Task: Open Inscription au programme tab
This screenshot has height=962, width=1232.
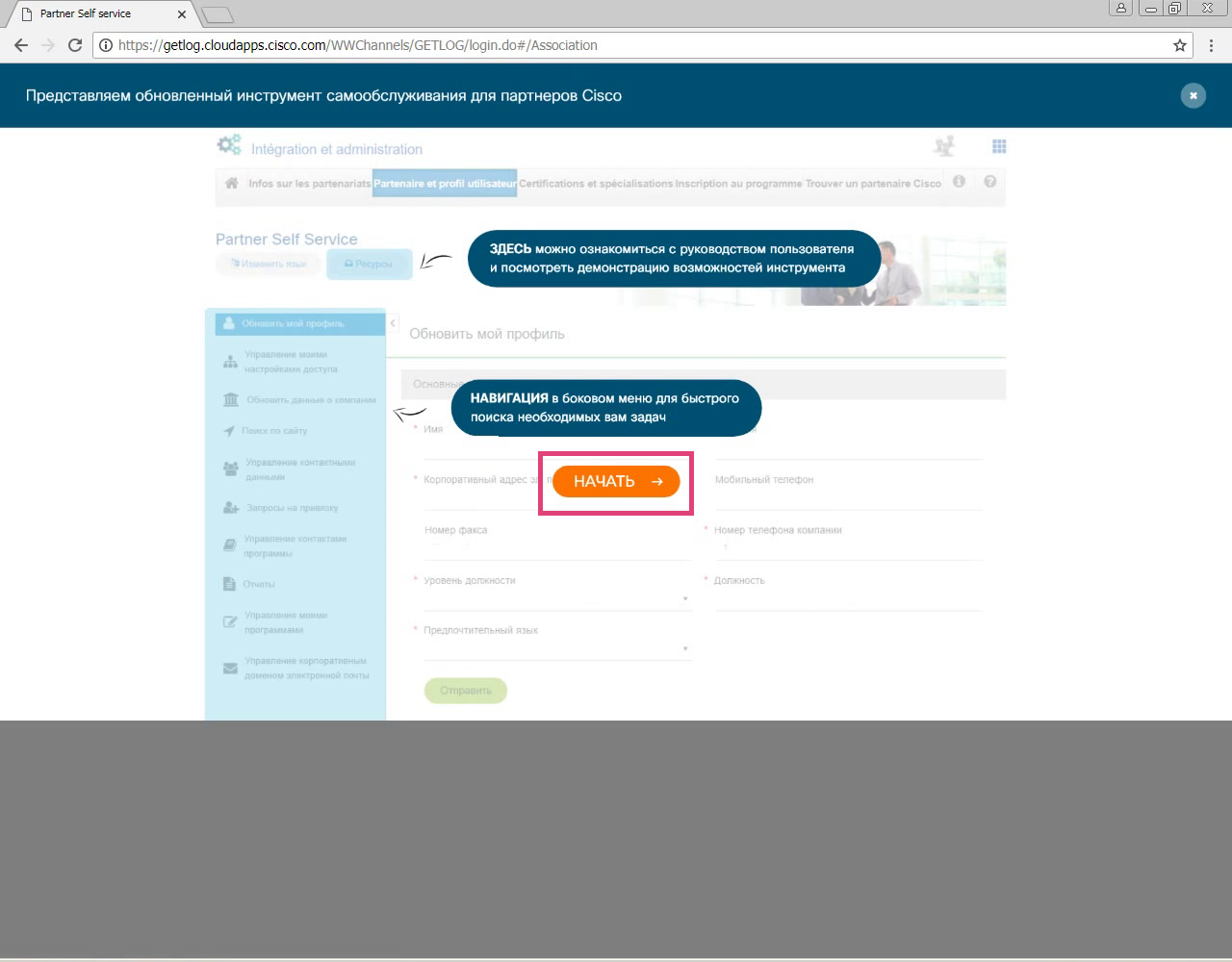Action: pos(738,183)
